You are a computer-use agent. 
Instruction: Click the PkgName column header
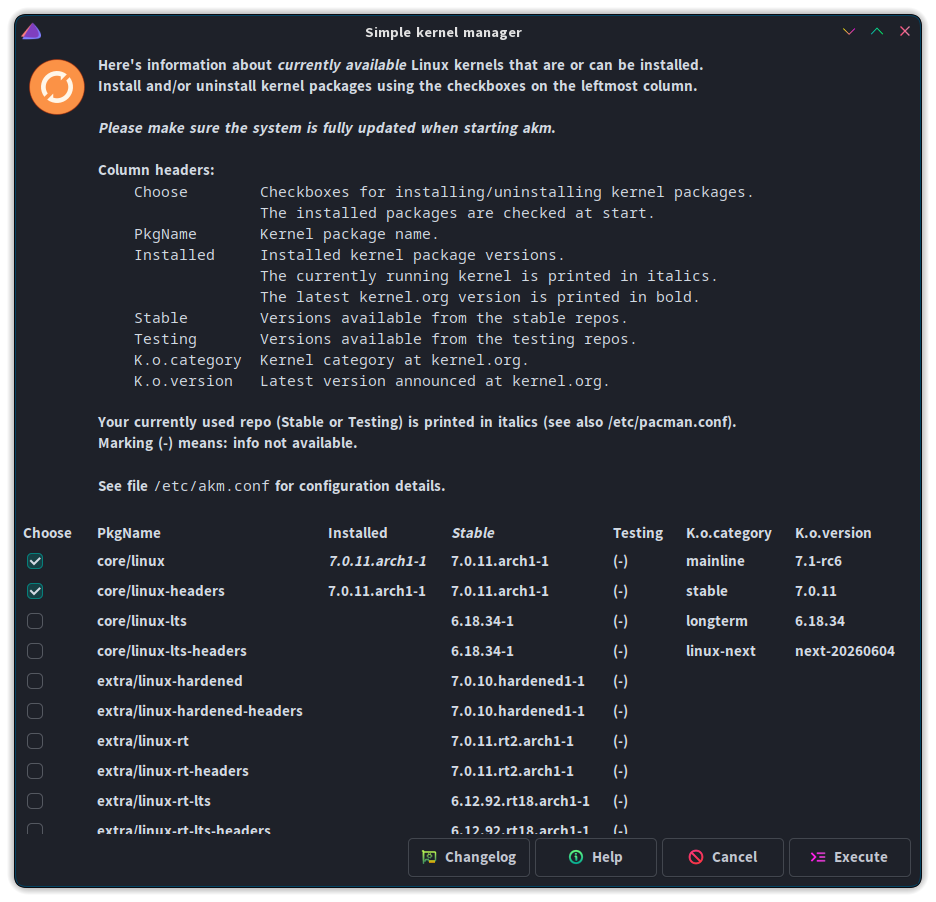pyautogui.click(x=129, y=533)
